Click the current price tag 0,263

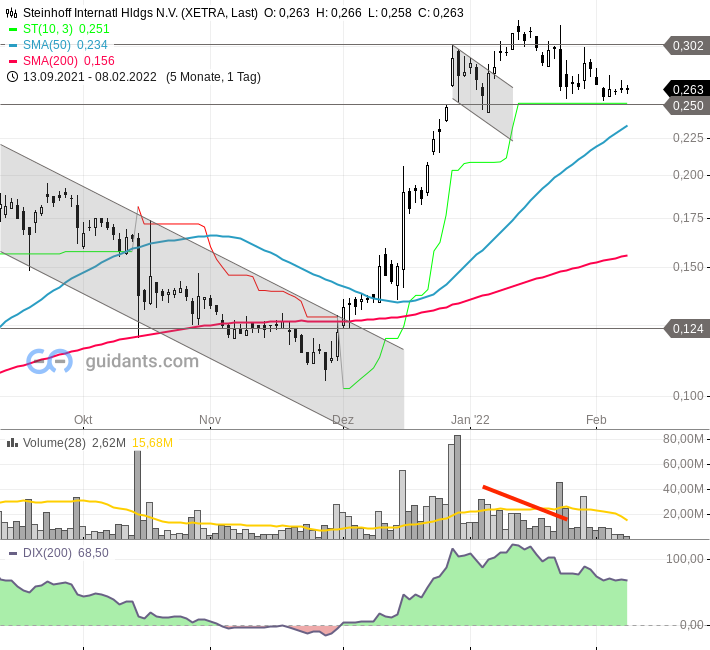coord(686,90)
